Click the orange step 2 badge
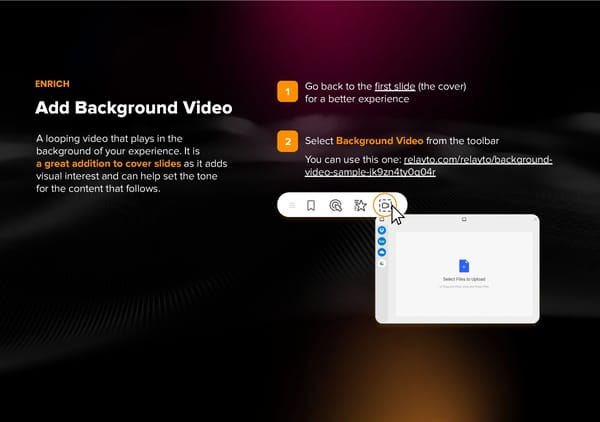 click(x=287, y=142)
